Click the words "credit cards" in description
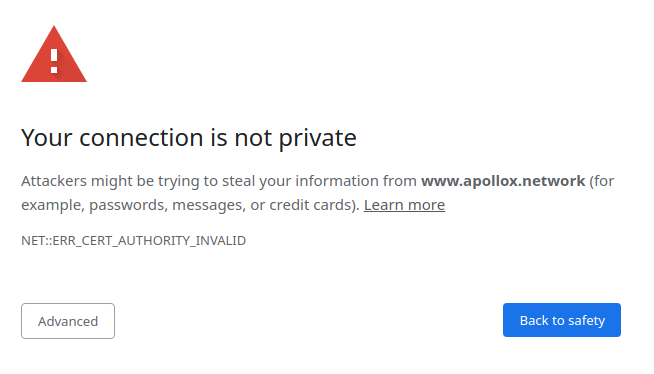Screen dimensions: 654x374 point(312,205)
